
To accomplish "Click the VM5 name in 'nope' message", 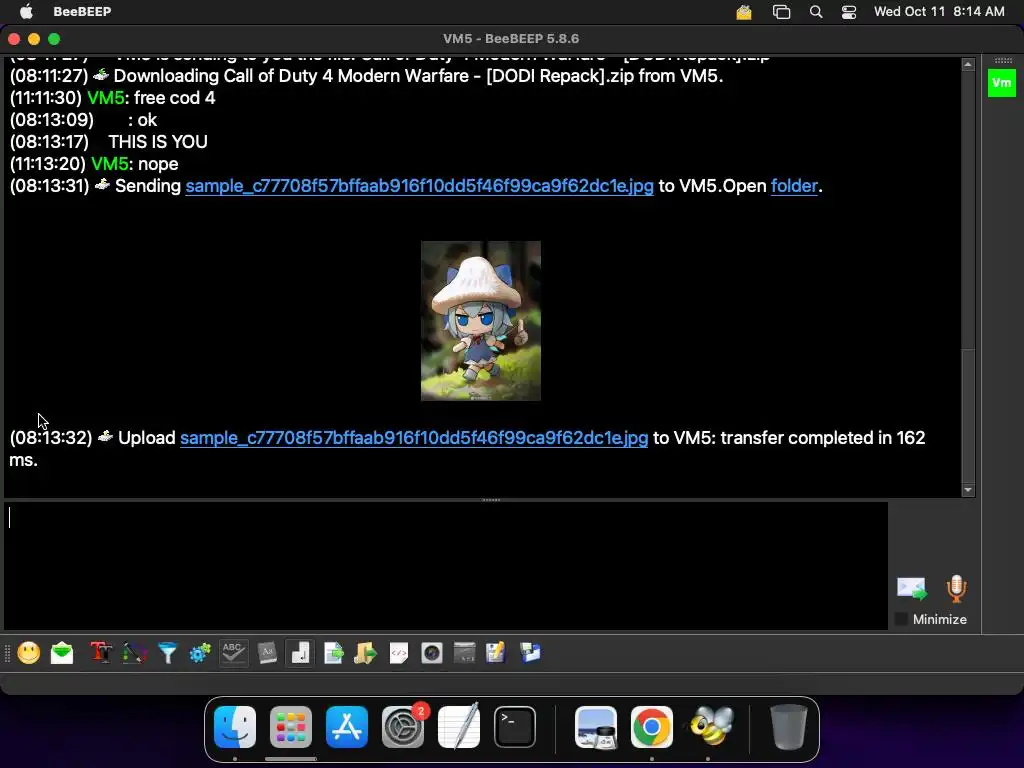I will tap(109, 164).
